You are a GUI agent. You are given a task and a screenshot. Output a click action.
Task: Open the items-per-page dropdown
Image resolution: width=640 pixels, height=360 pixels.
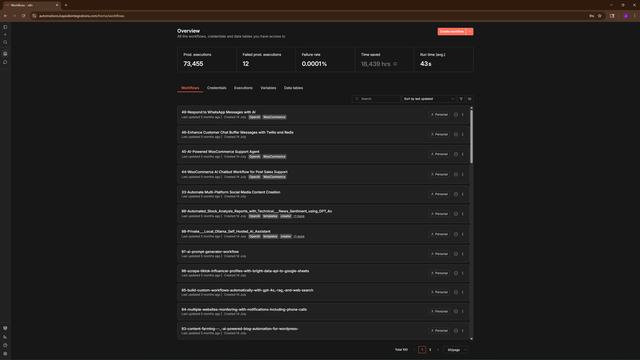[x=456, y=350]
